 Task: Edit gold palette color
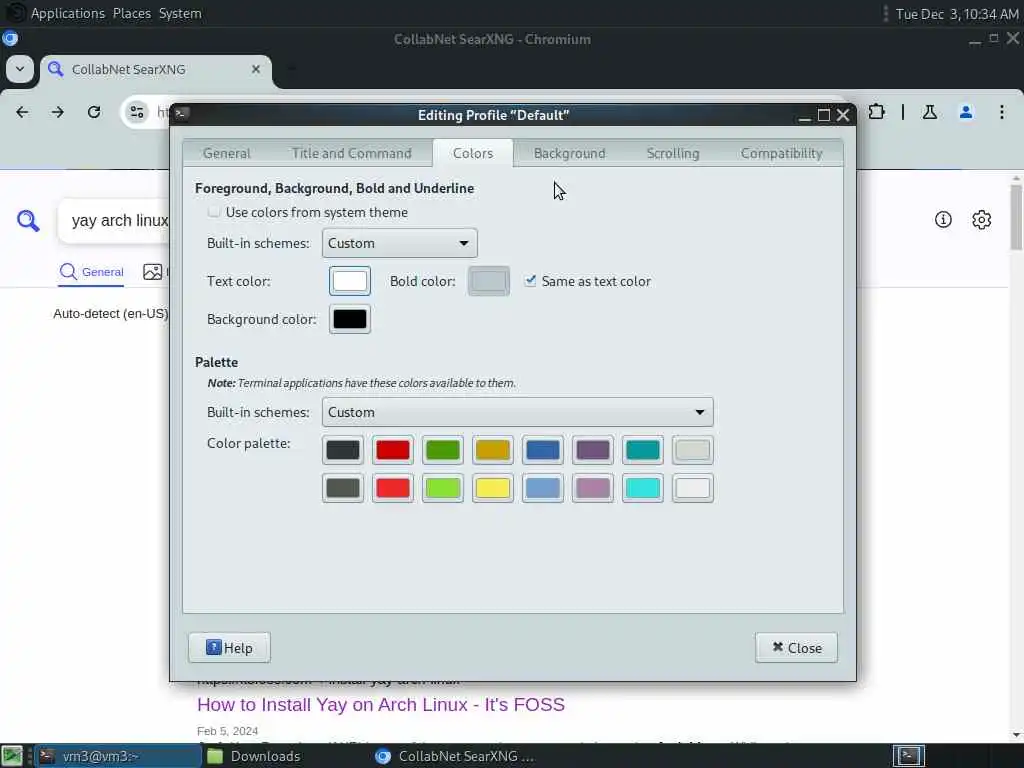[492, 450]
